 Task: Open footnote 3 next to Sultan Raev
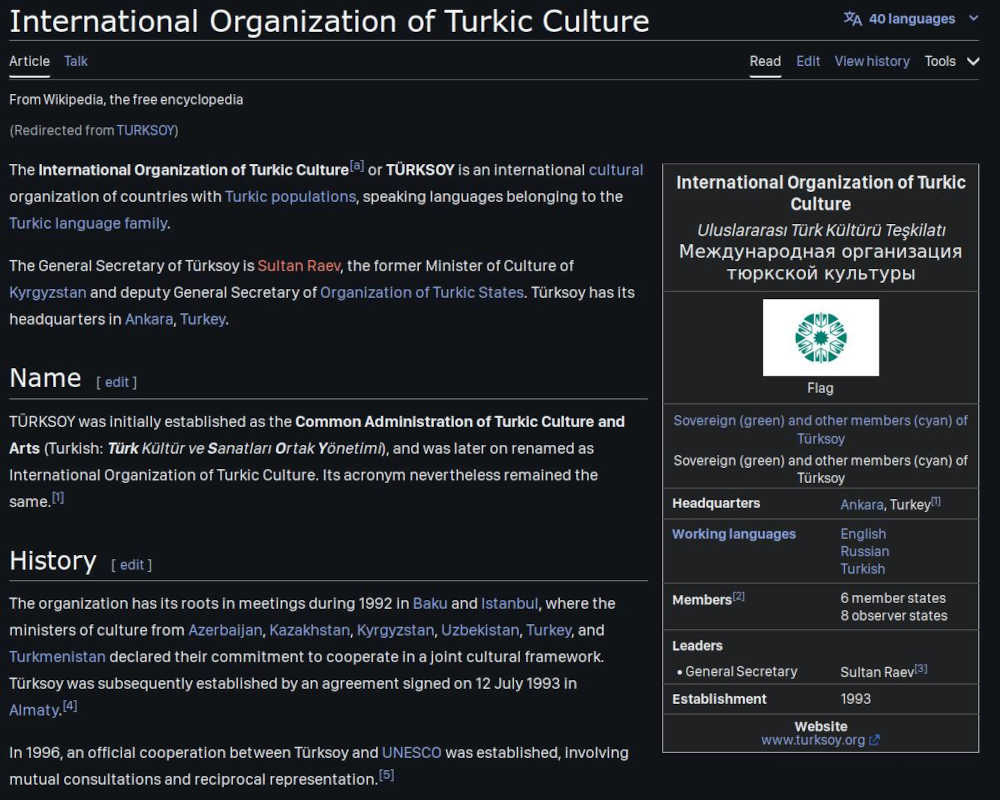tap(921, 669)
